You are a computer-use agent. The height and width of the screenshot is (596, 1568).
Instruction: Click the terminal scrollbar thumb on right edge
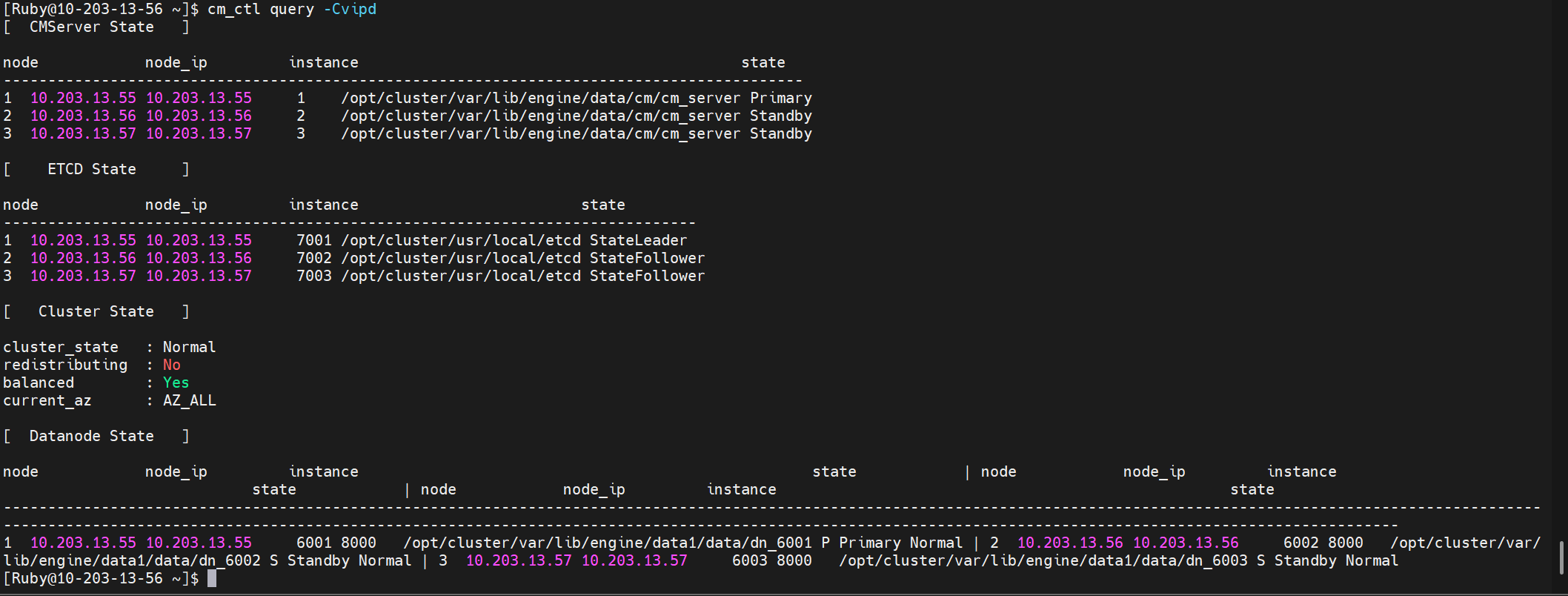[1561, 557]
